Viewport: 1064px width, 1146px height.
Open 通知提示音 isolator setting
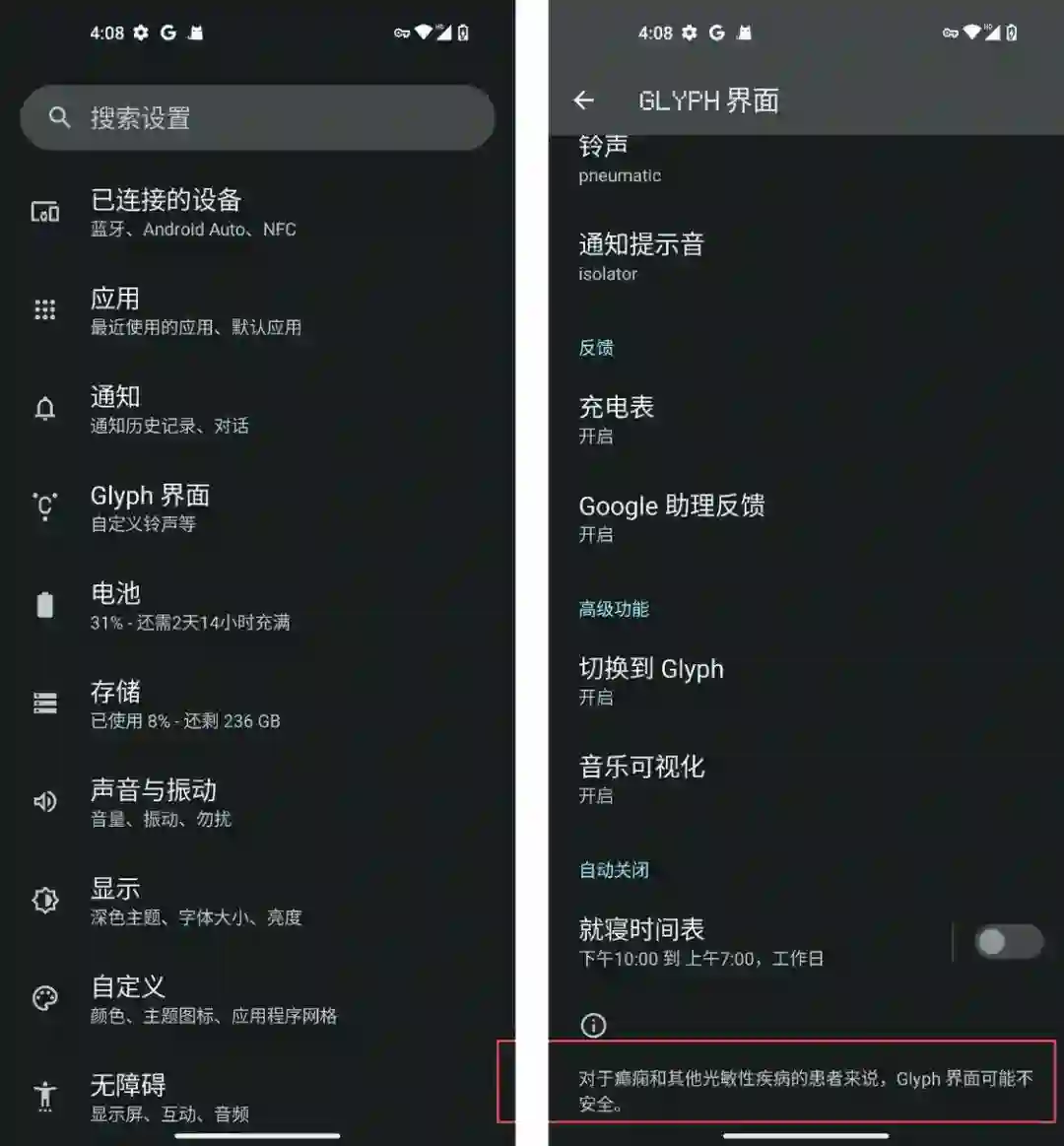[806, 256]
